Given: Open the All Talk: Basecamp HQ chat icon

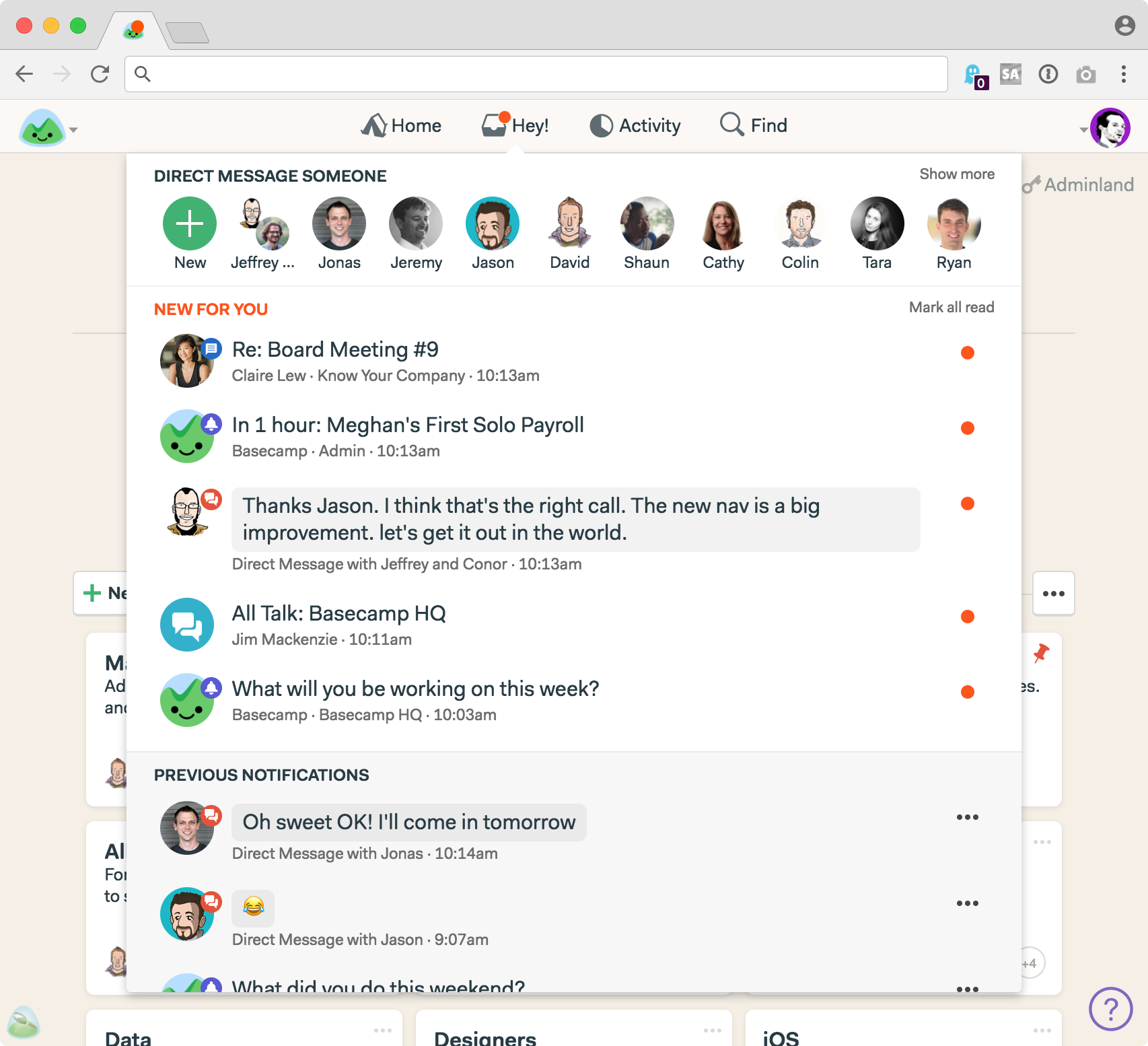Looking at the screenshot, I should pyautogui.click(x=187, y=625).
